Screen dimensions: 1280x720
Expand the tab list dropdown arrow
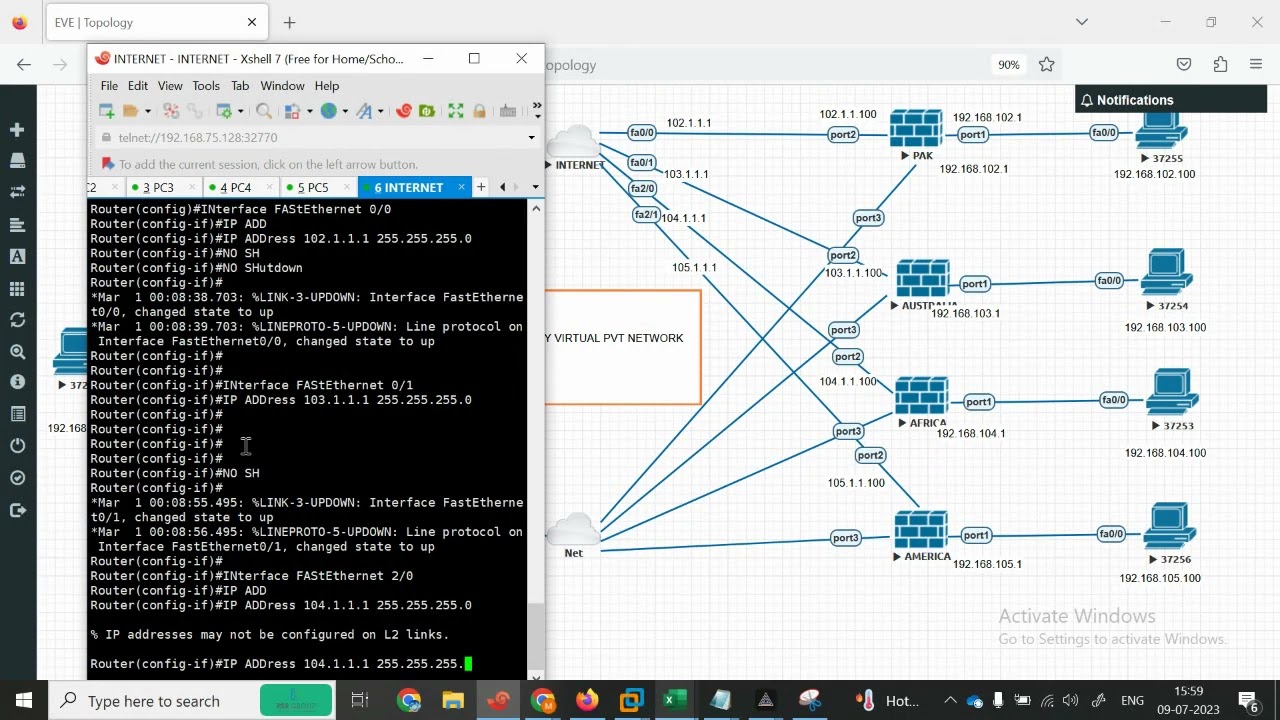(535, 187)
